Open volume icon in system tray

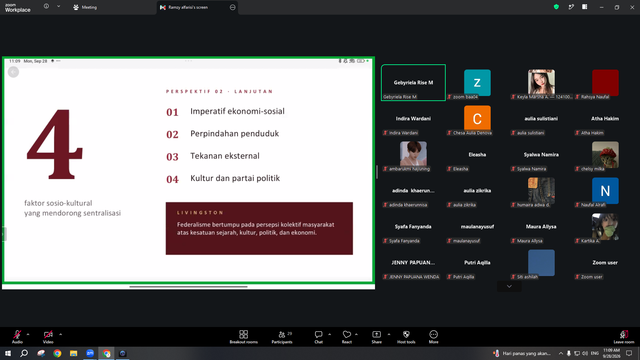pyautogui.click(x=585, y=353)
